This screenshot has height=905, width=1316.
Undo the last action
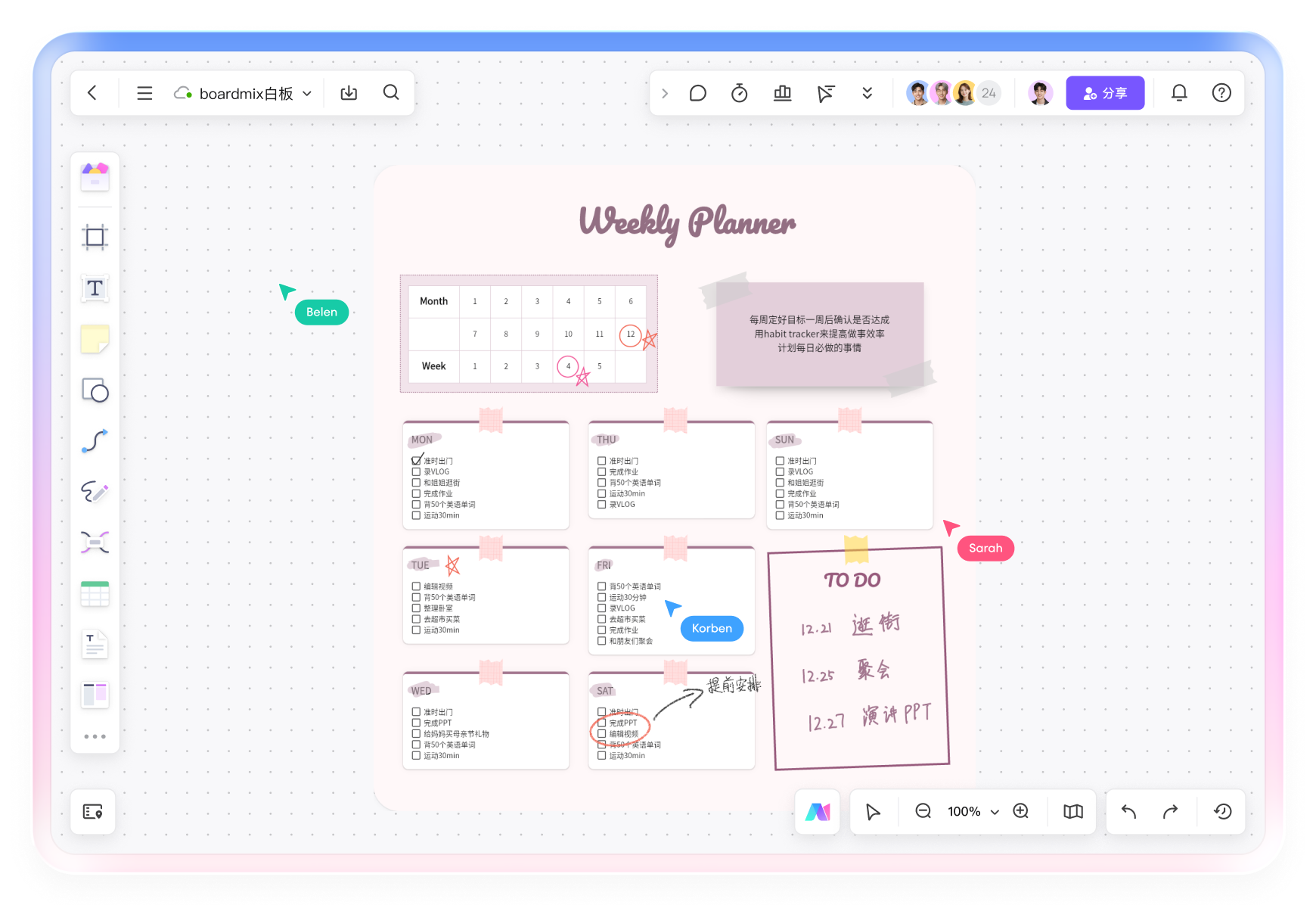pos(1128,811)
